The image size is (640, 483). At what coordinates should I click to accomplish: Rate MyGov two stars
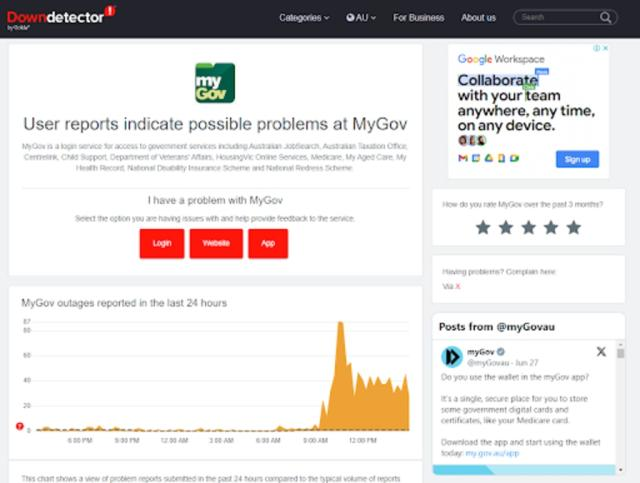506,227
